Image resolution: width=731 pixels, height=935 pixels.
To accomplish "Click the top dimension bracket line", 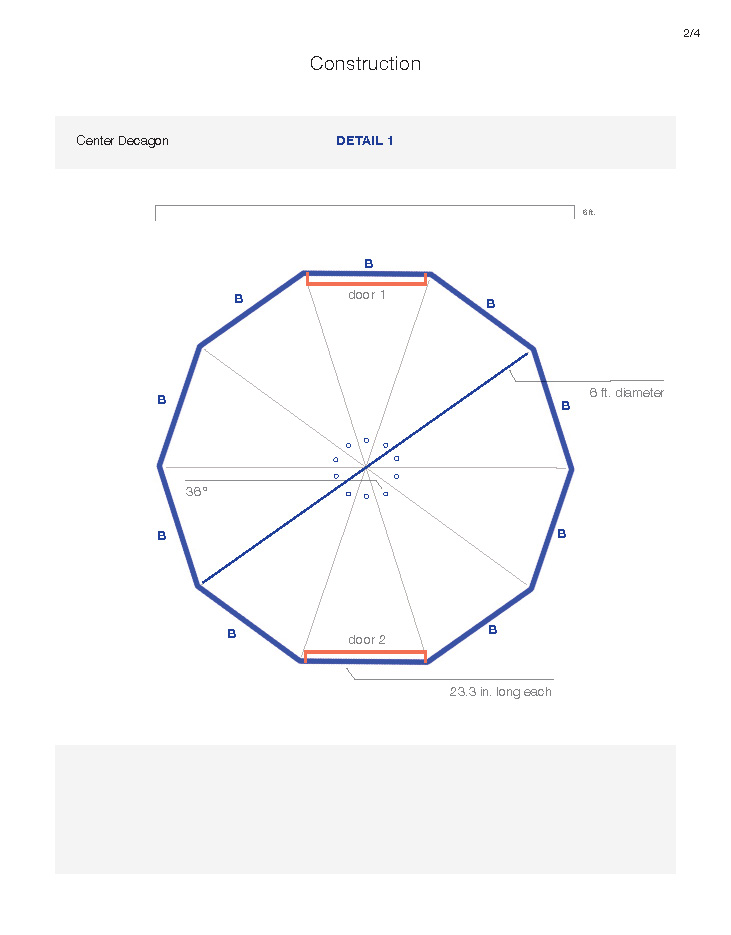I will point(365,206).
